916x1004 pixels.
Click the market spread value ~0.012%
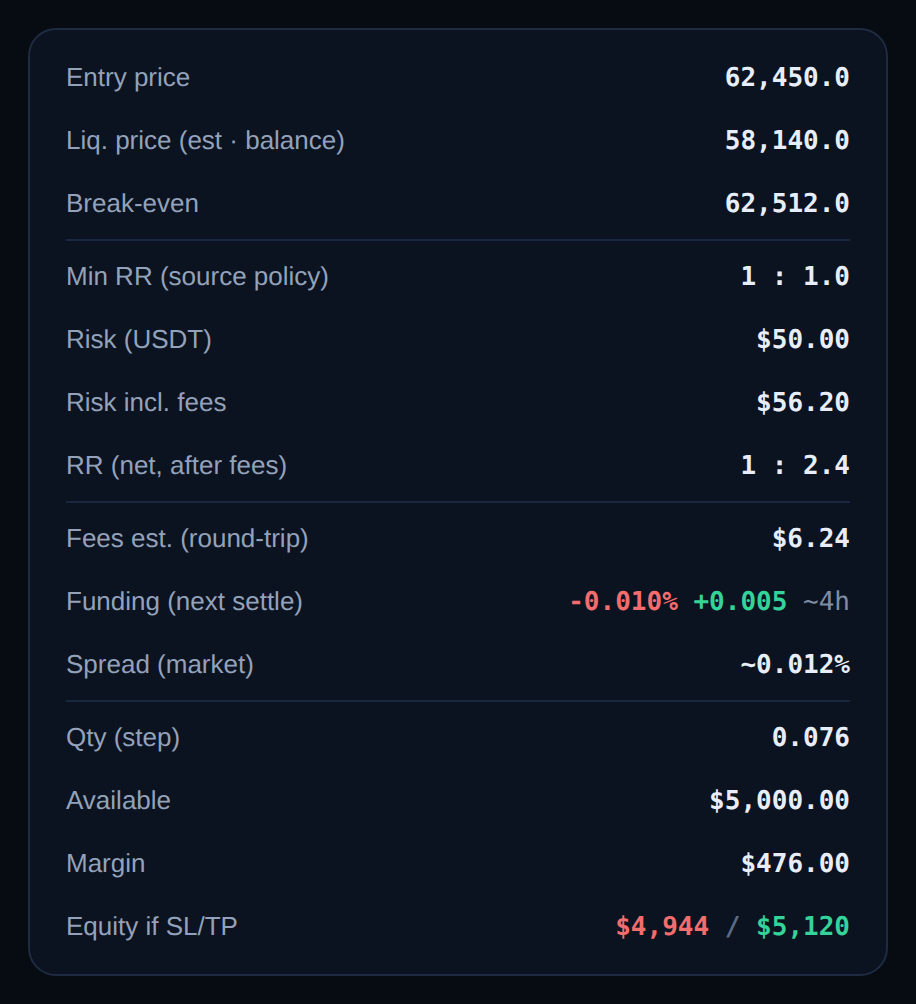(x=795, y=665)
